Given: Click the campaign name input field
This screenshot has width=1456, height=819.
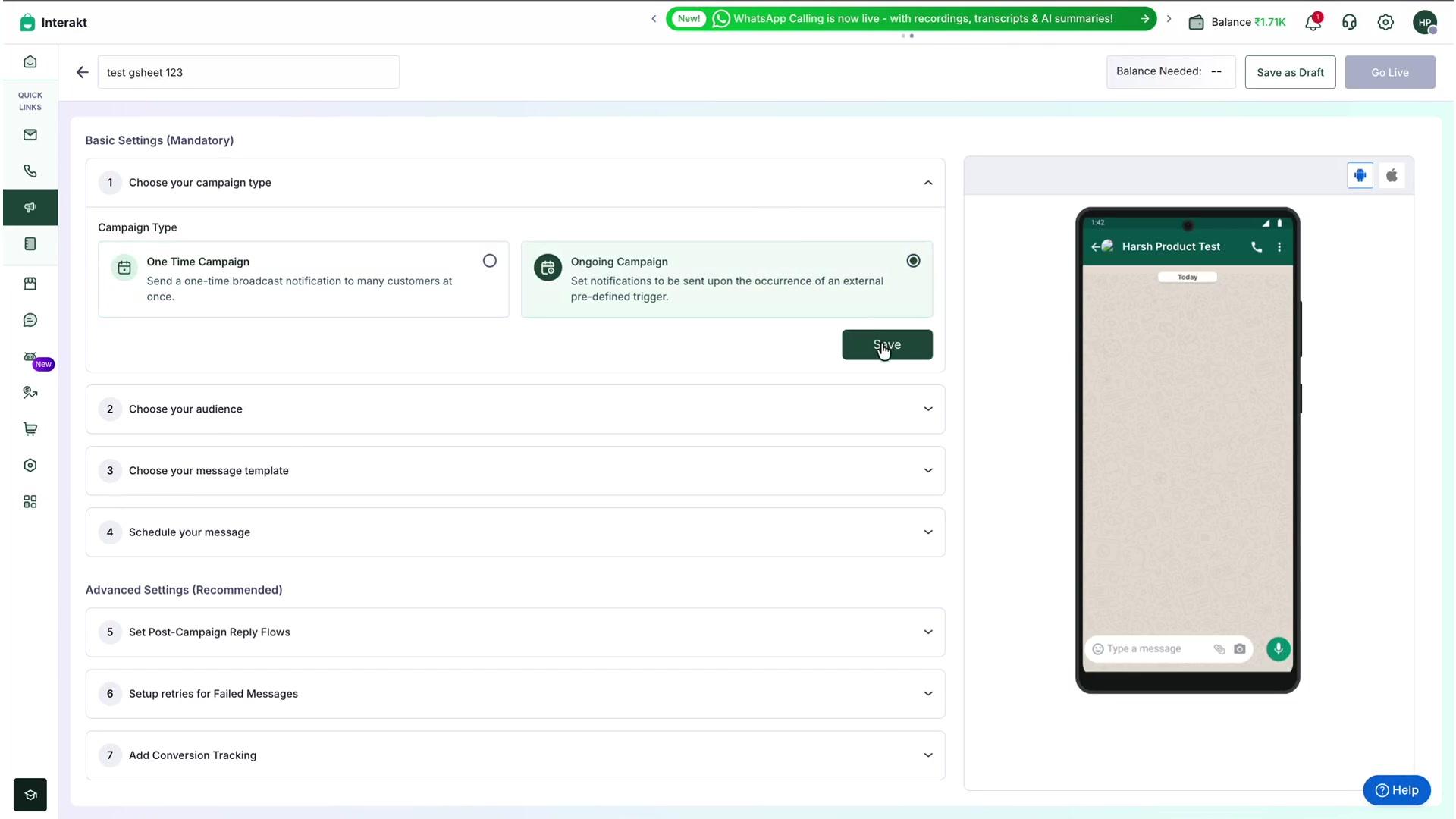Looking at the screenshot, I should point(249,72).
